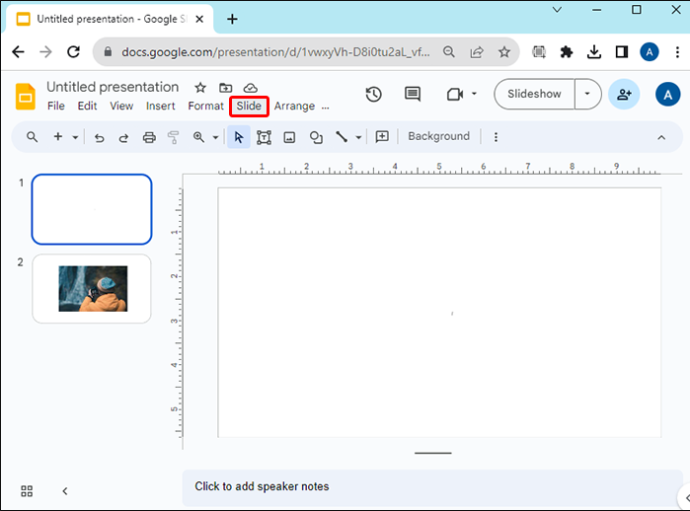Open a new browser tab

pos(232,19)
